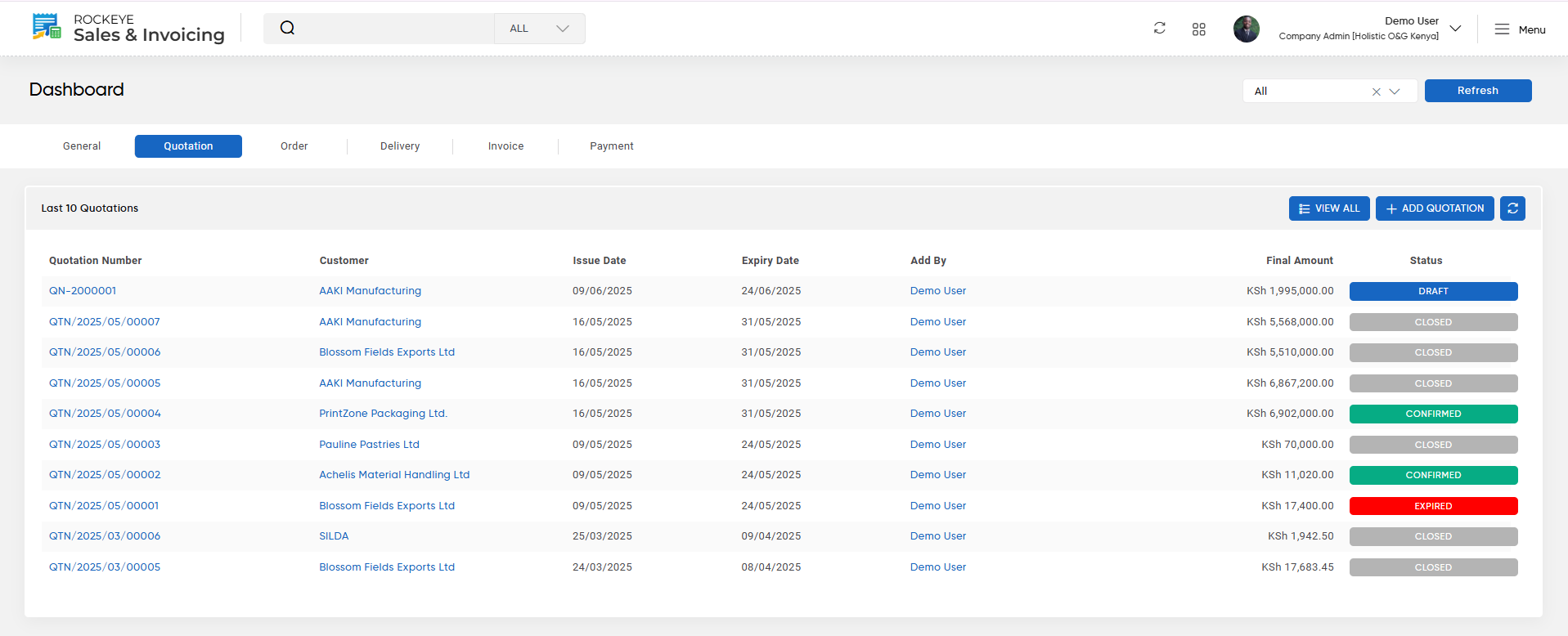
Task: Click the blue Refresh button
Action: coord(1478,91)
